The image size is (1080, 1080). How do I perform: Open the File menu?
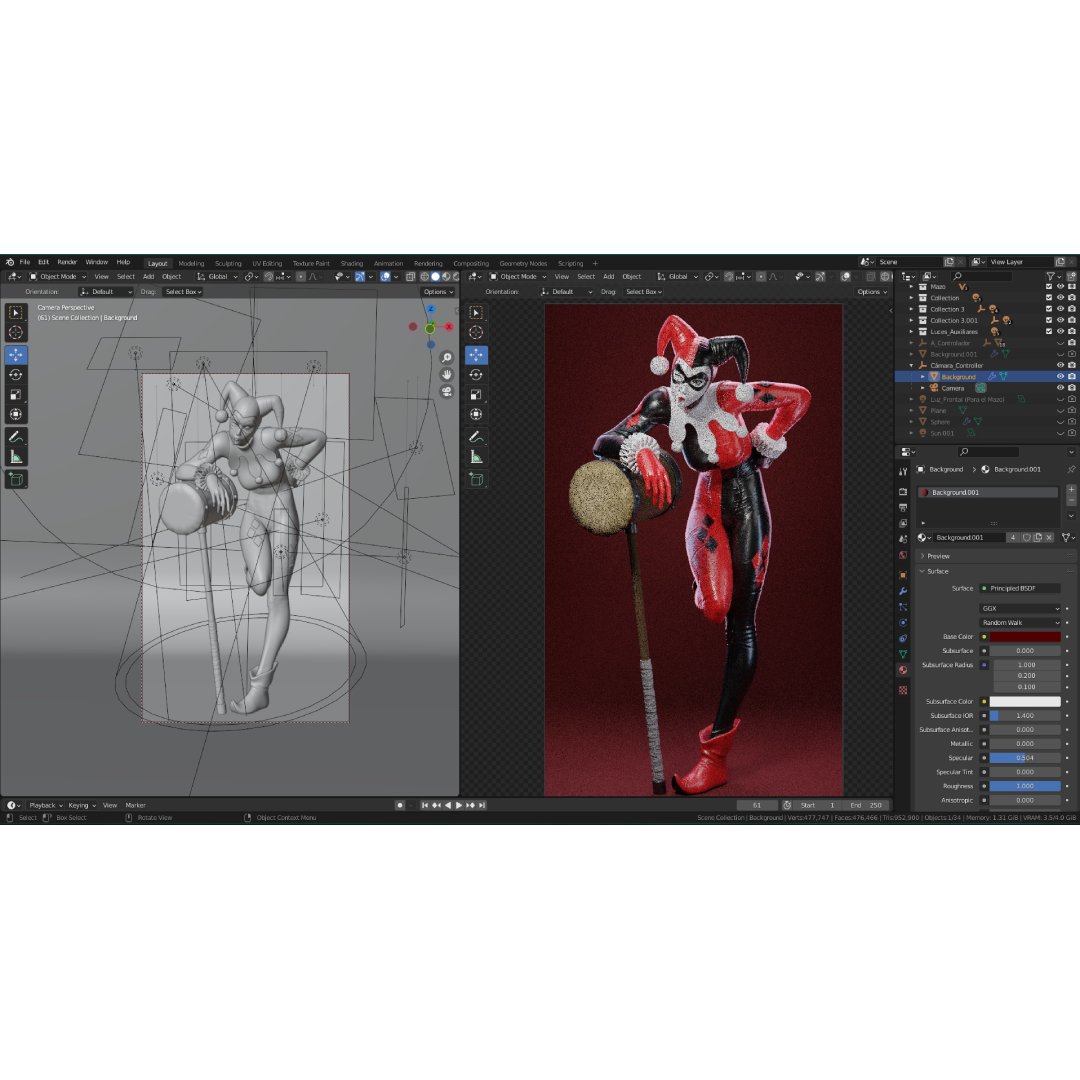click(25, 262)
